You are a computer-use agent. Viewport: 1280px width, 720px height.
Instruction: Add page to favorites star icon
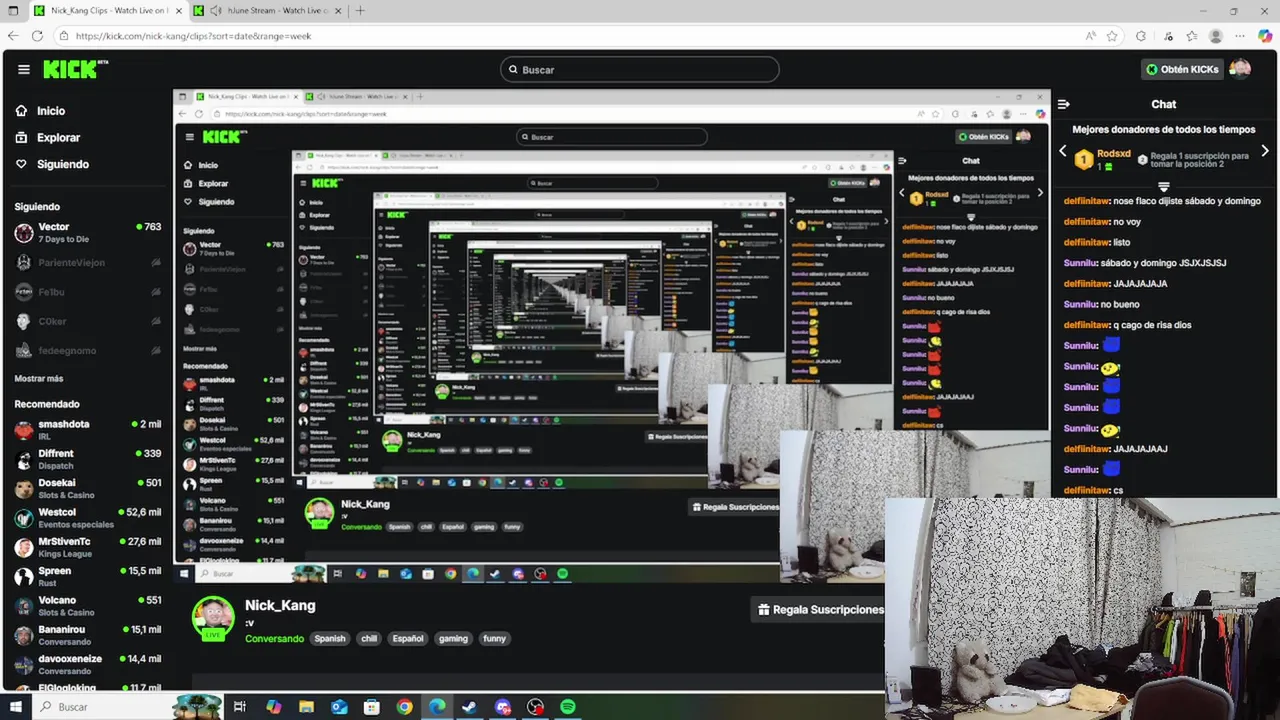pyautogui.click(x=1112, y=36)
